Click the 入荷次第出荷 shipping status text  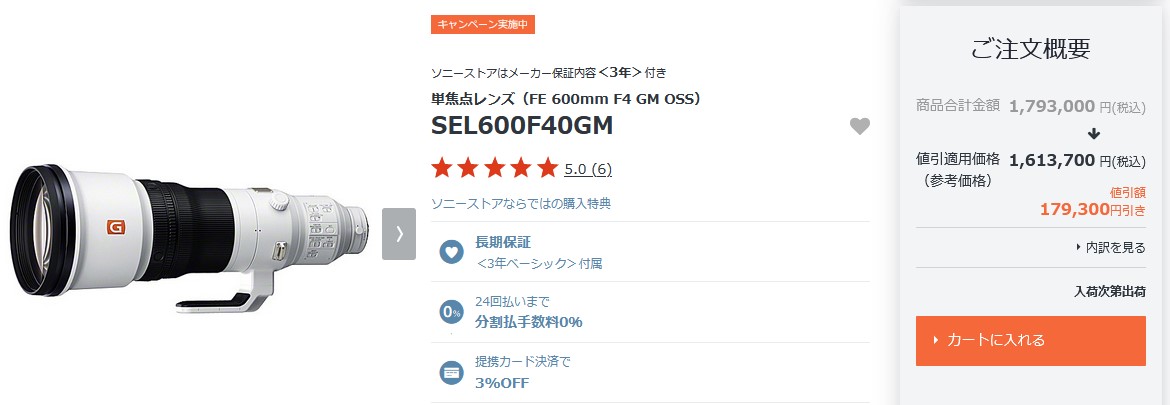[x=1110, y=291]
